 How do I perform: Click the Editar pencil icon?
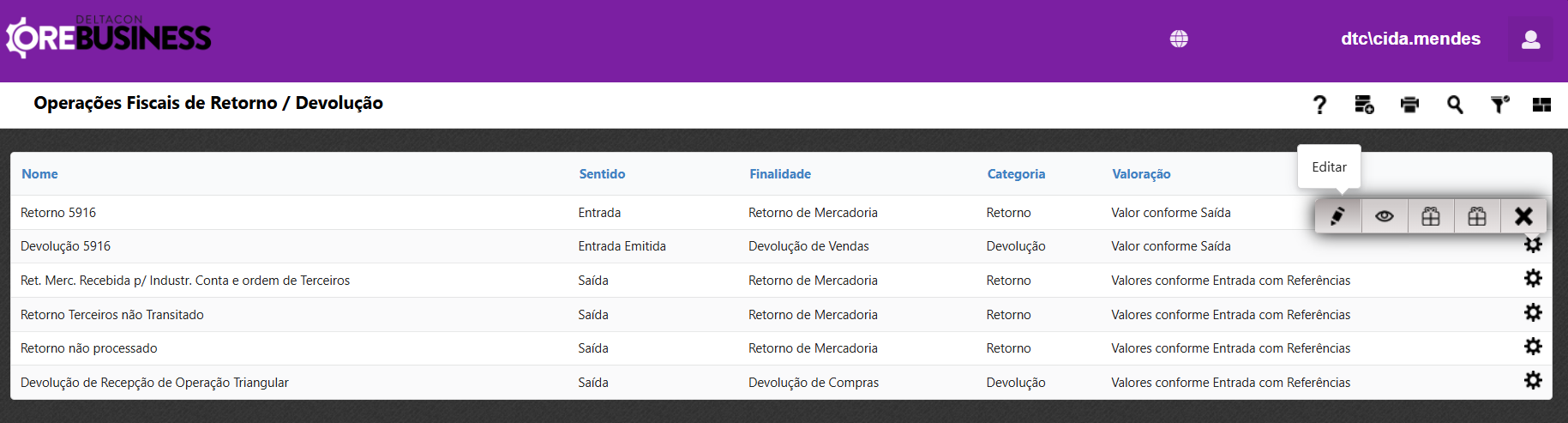pos(1337,216)
